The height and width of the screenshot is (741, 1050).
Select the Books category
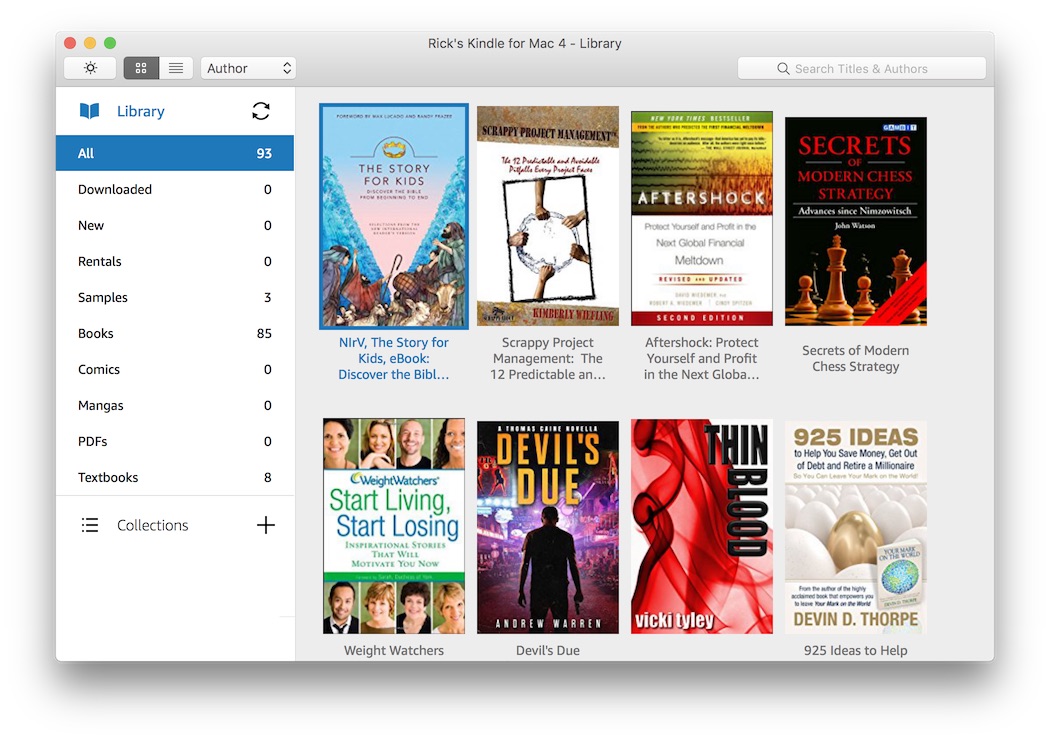click(175, 333)
